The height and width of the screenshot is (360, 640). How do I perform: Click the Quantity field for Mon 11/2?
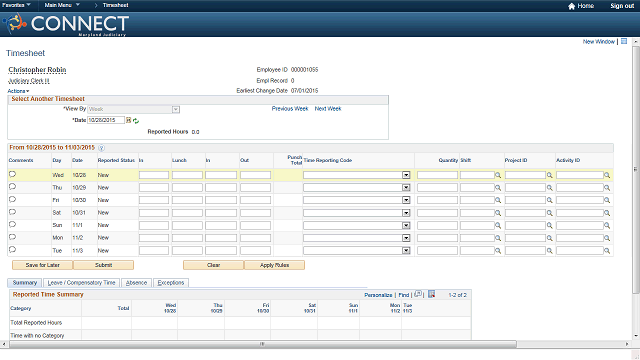click(x=437, y=238)
